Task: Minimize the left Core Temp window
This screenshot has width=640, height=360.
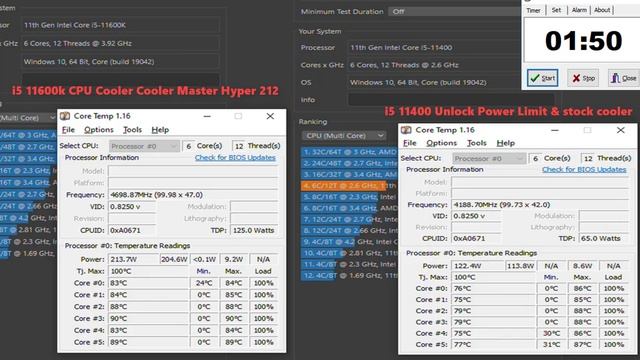Action: 207,116
